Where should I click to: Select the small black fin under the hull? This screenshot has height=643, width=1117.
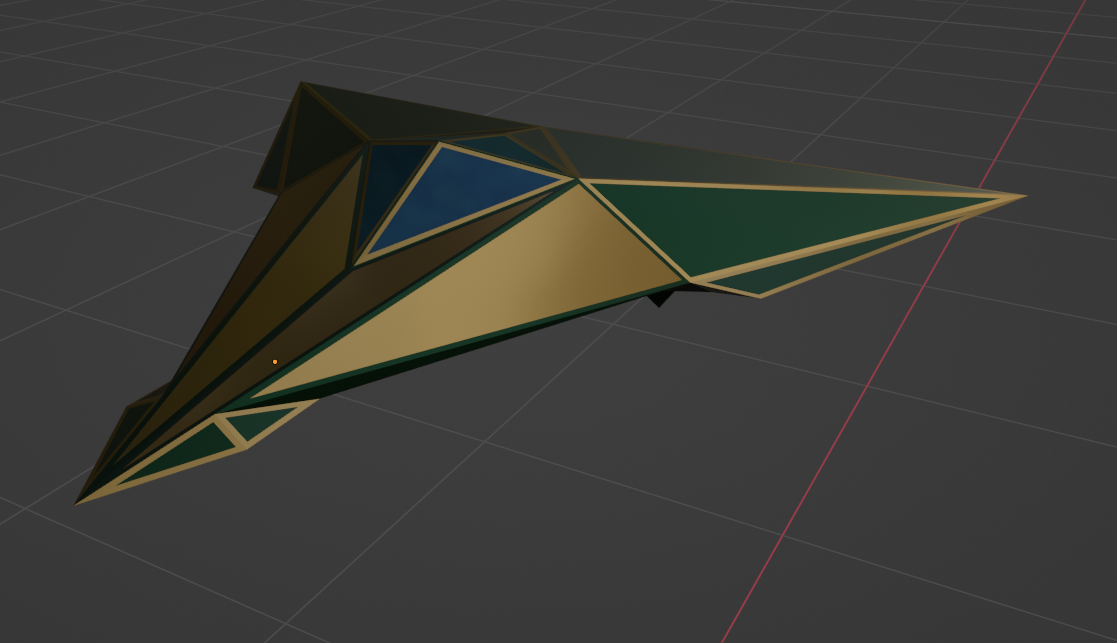(x=659, y=297)
